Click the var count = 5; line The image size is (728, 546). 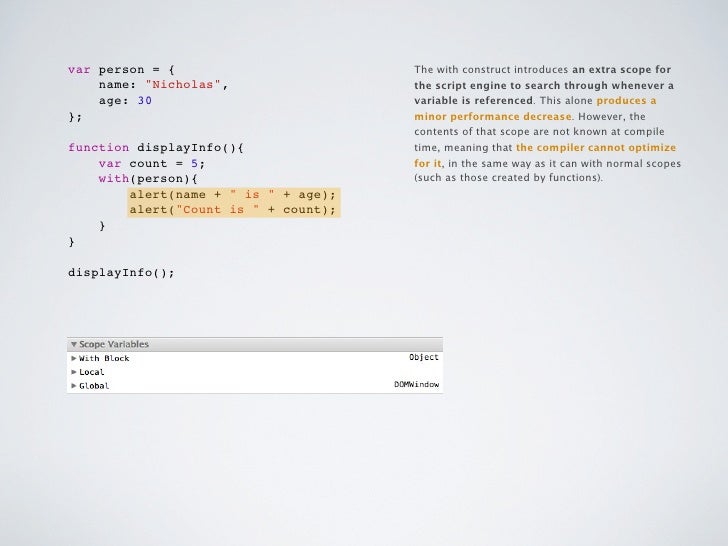[152, 163]
